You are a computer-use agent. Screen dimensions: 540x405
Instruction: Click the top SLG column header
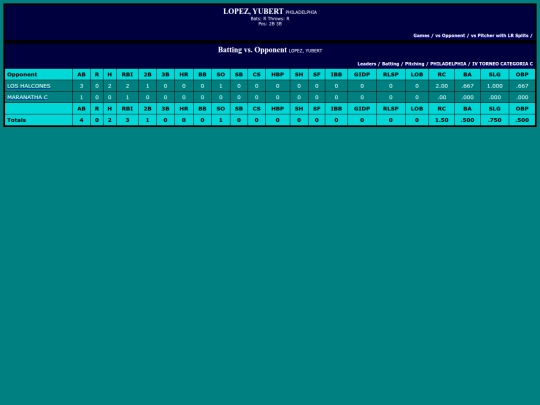[x=494, y=74]
